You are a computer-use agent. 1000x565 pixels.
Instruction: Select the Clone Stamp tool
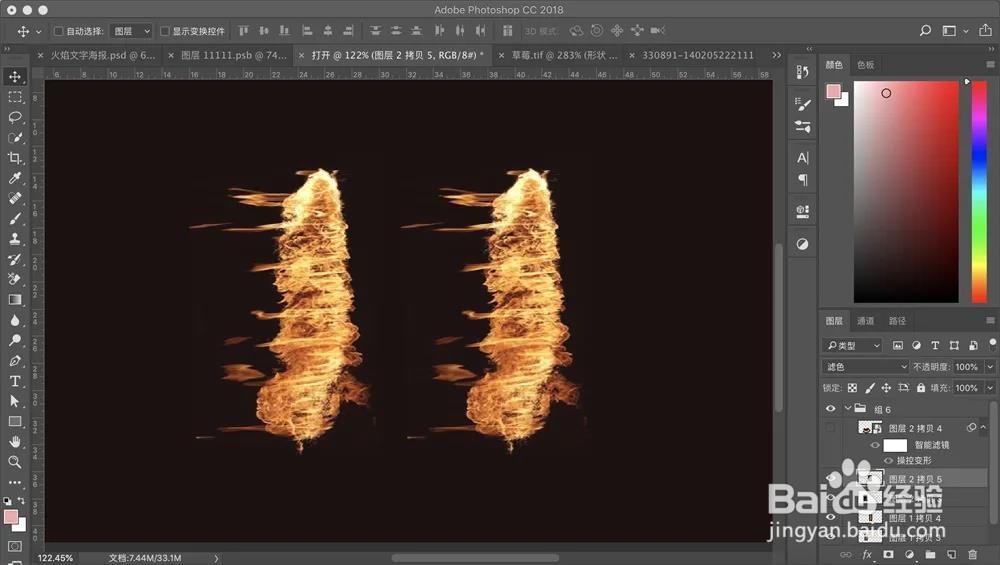click(x=15, y=239)
